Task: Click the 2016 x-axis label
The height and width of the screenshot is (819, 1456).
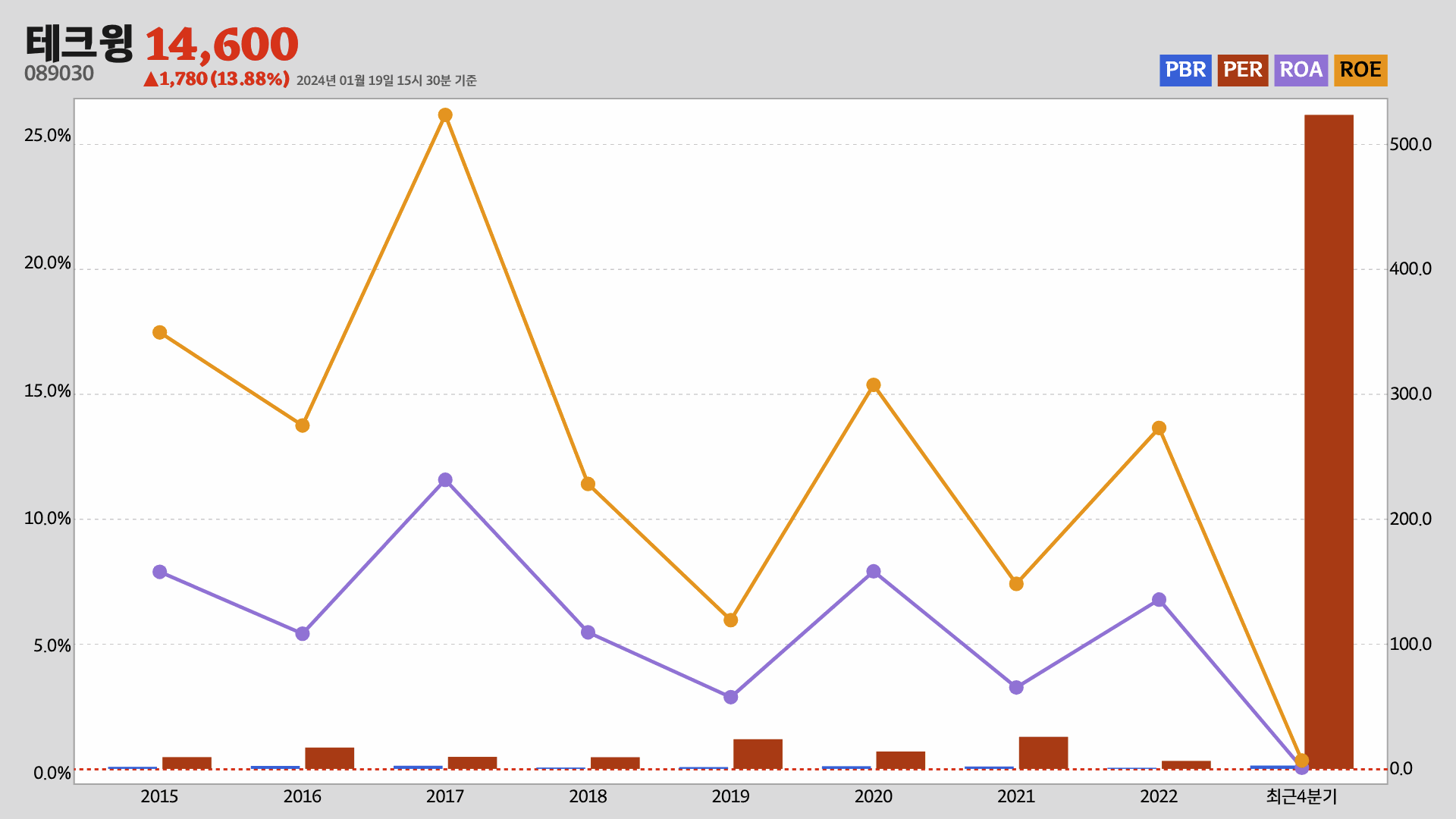Action: point(303,796)
